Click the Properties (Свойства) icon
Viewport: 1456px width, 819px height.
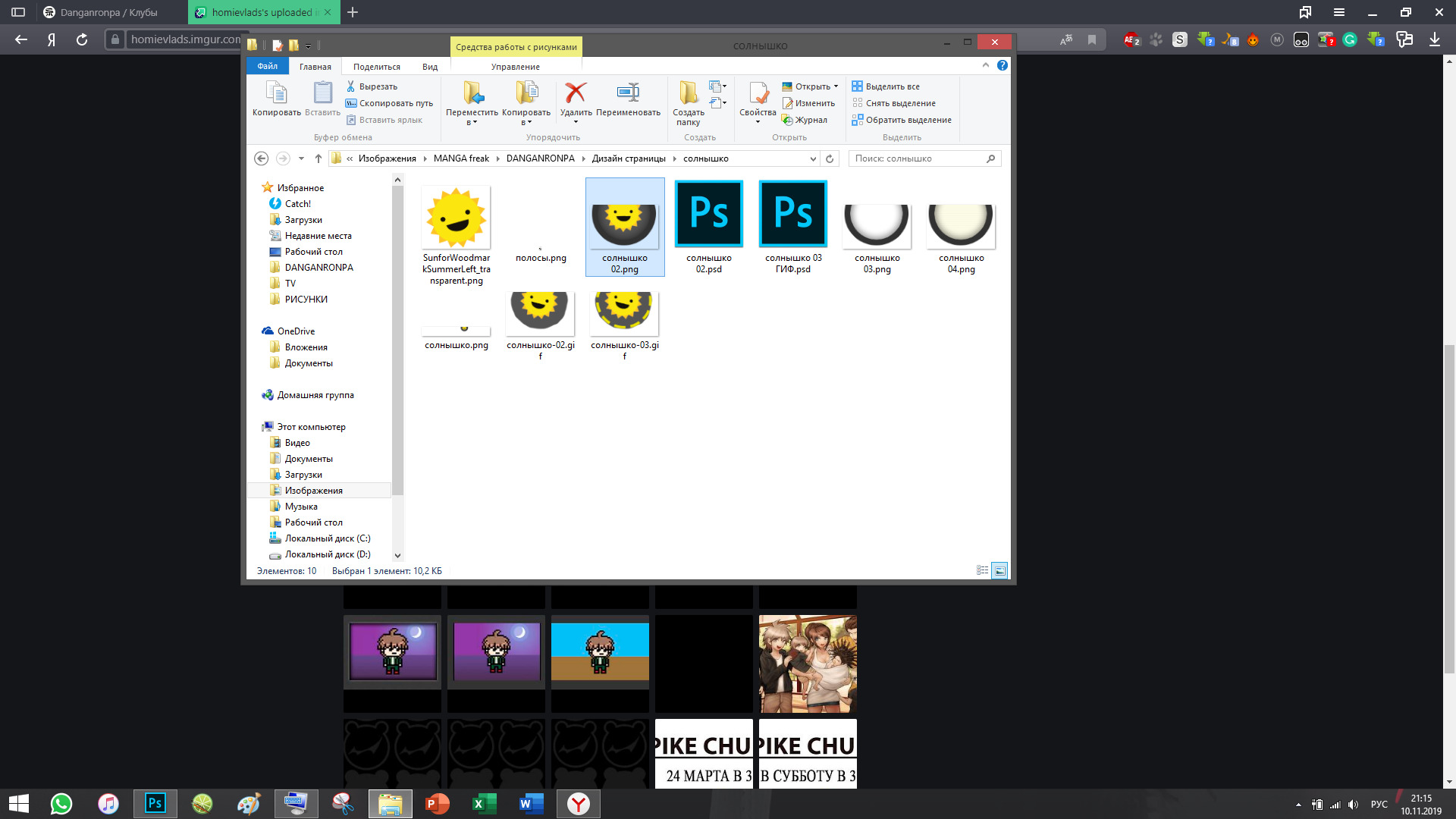(x=758, y=93)
